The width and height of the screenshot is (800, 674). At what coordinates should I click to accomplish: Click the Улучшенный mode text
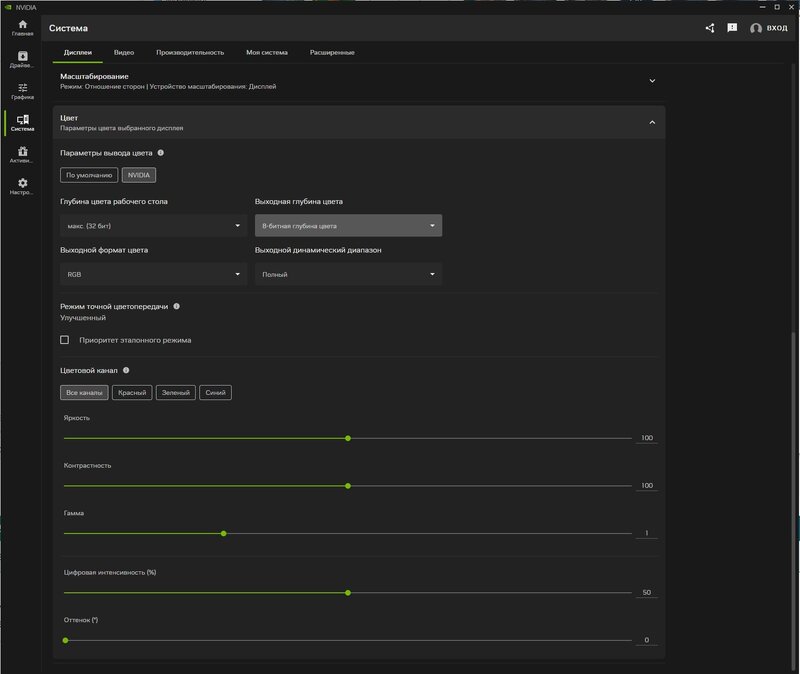point(83,317)
